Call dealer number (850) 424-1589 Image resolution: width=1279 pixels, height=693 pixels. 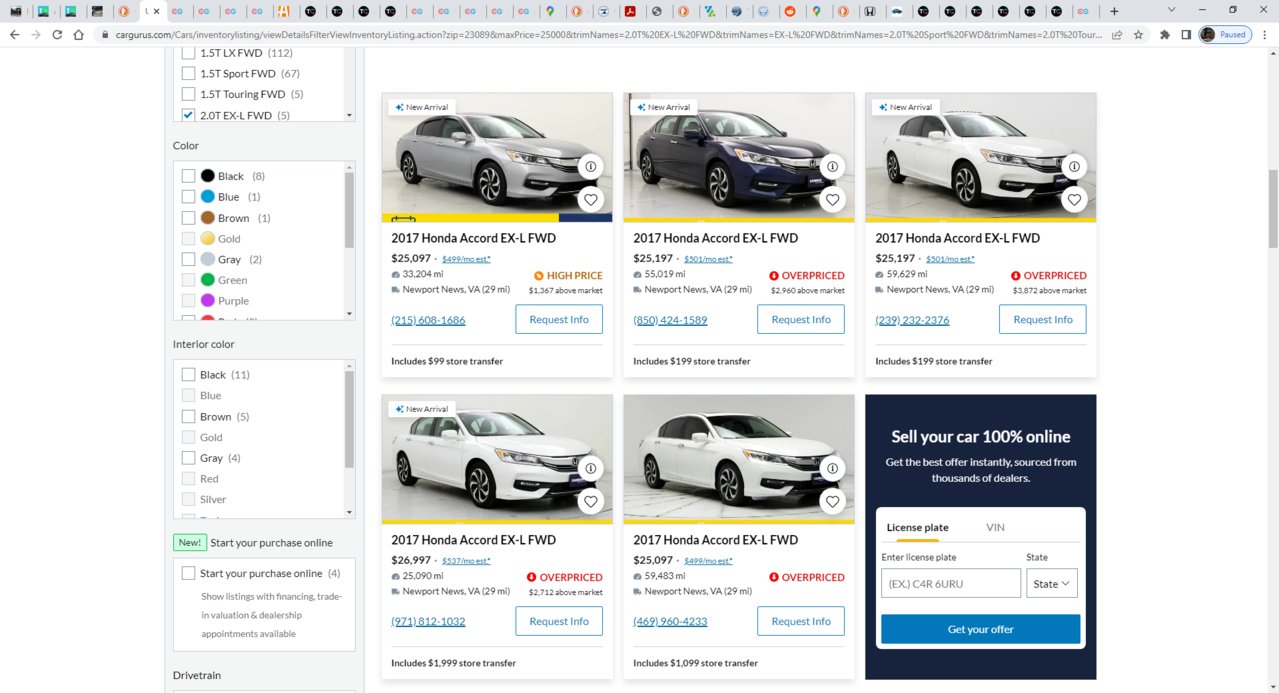pyautogui.click(x=670, y=320)
